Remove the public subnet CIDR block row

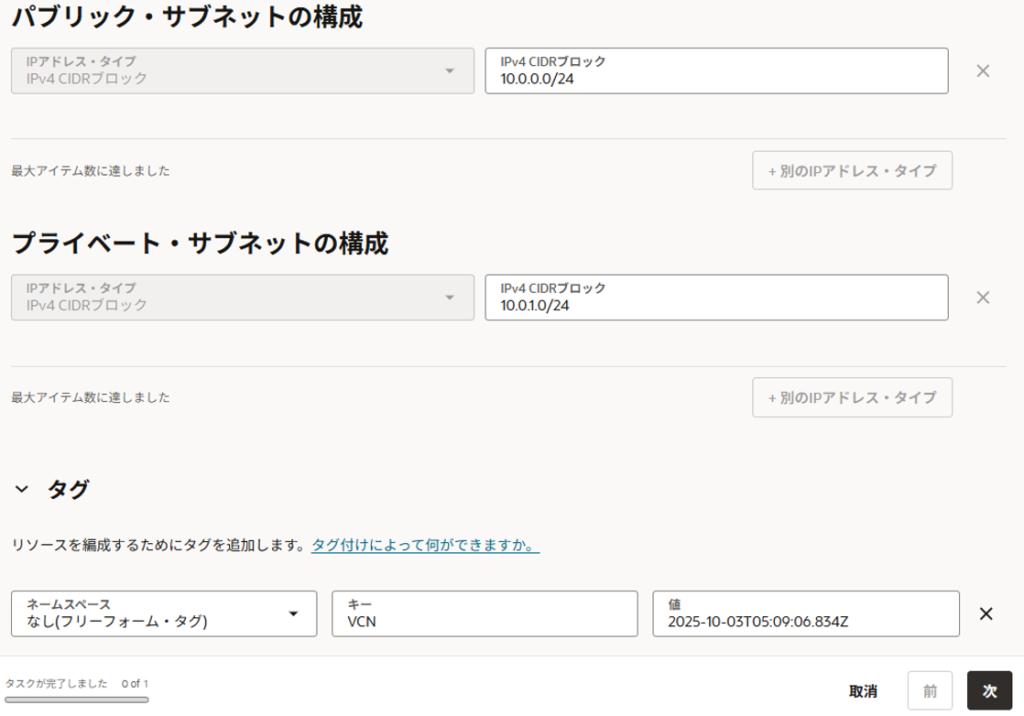click(x=982, y=71)
